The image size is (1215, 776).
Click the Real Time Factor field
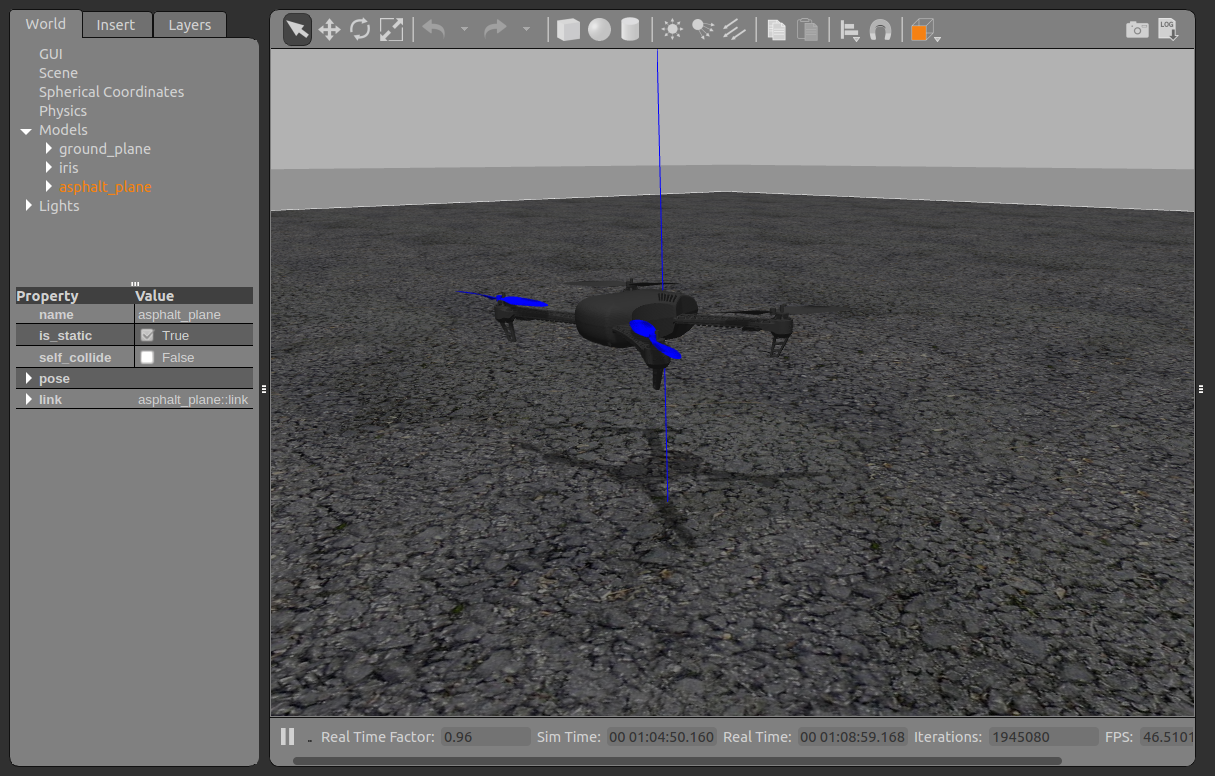pos(485,737)
